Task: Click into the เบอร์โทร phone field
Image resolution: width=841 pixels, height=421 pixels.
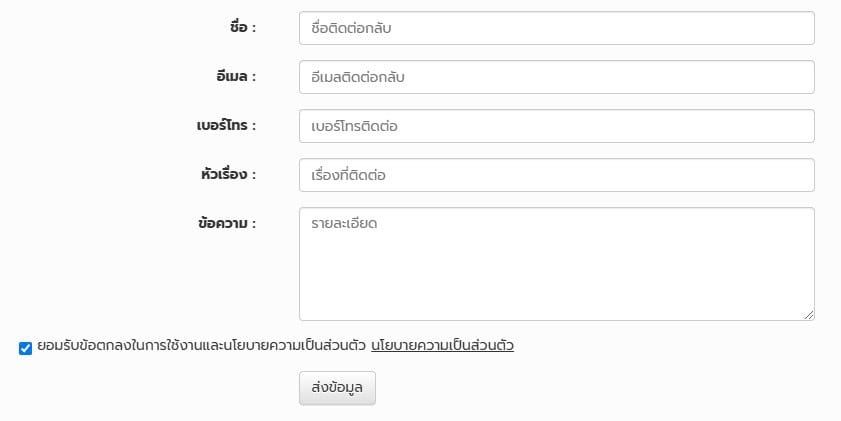Action: click(x=557, y=126)
